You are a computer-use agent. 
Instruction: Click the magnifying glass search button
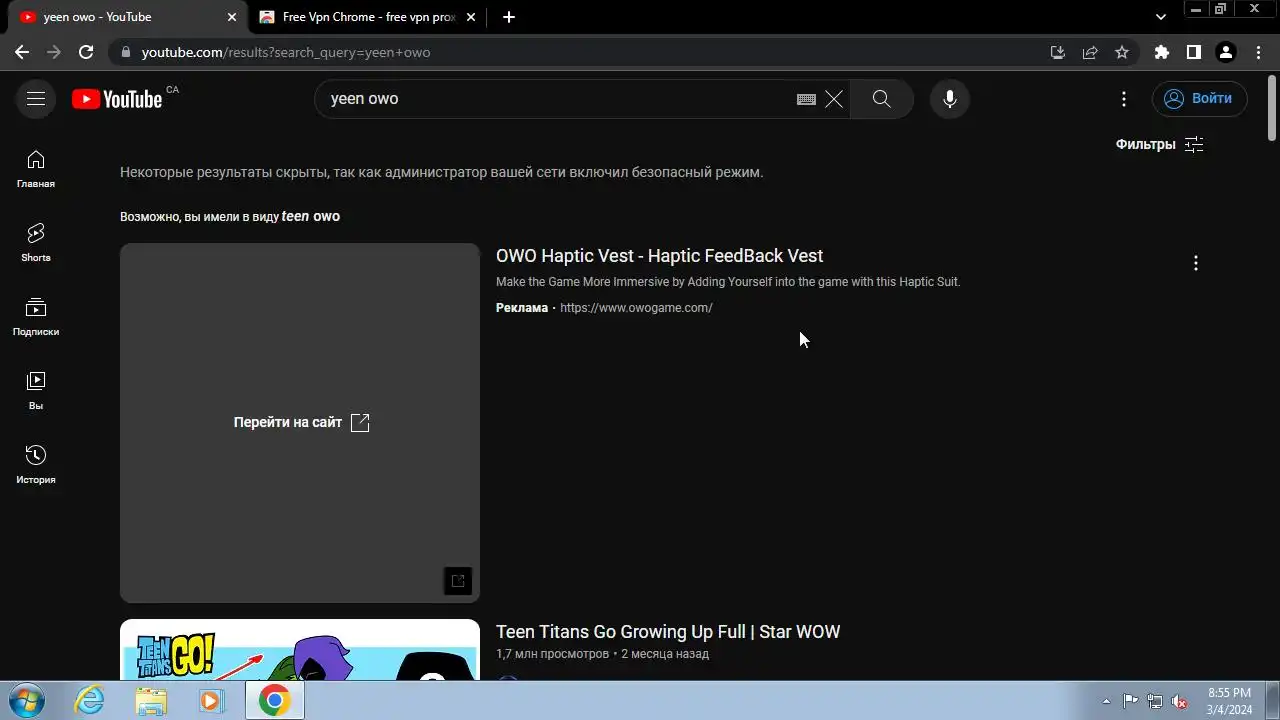click(881, 99)
